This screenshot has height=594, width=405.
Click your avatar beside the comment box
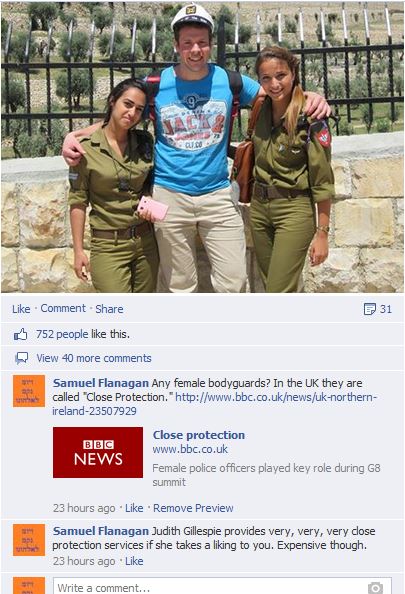pos(29,586)
